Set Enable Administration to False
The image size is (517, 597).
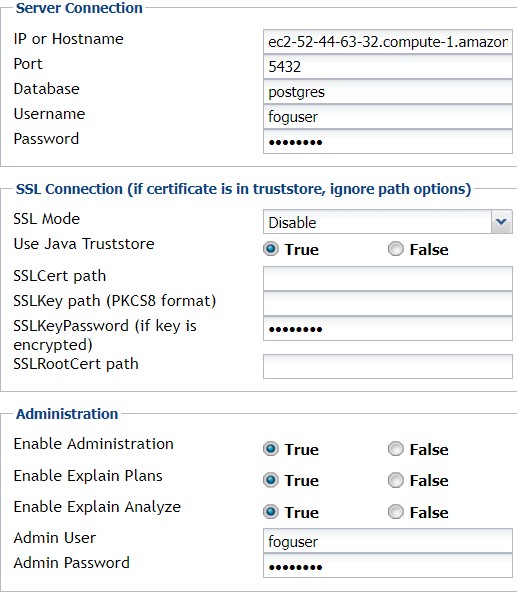396,449
